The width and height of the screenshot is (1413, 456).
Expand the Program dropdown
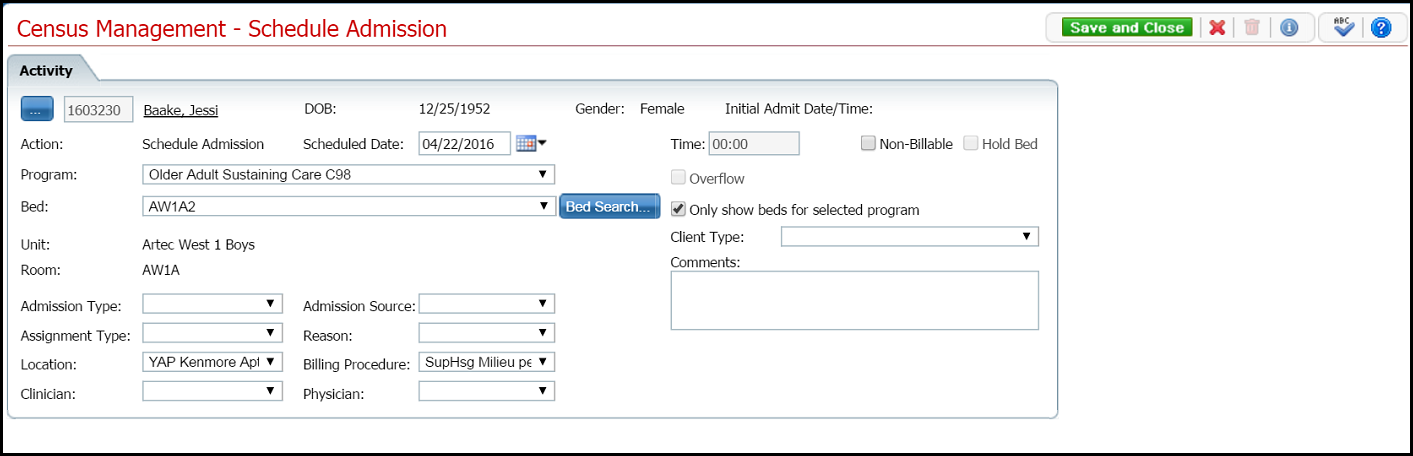[x=348, y=175]
